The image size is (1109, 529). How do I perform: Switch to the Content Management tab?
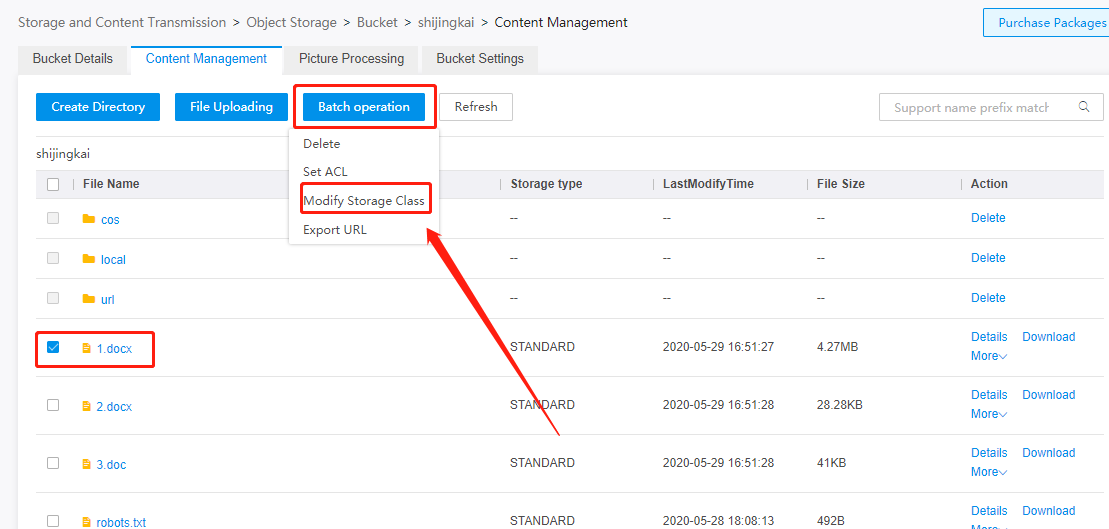point(207,59)
